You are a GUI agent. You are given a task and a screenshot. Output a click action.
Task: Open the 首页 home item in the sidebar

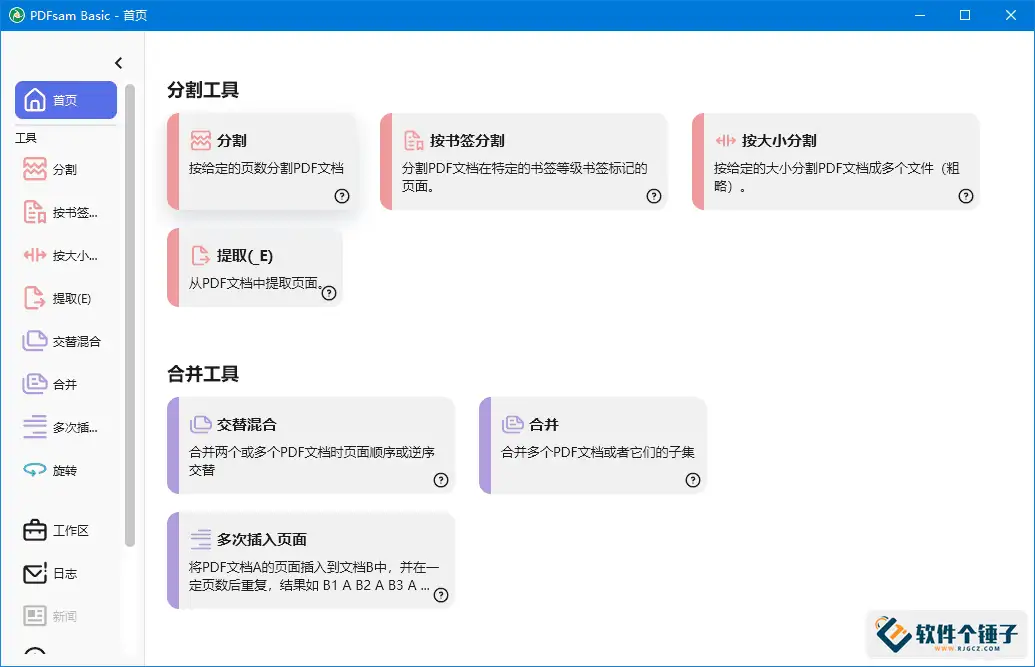point(66,100)
